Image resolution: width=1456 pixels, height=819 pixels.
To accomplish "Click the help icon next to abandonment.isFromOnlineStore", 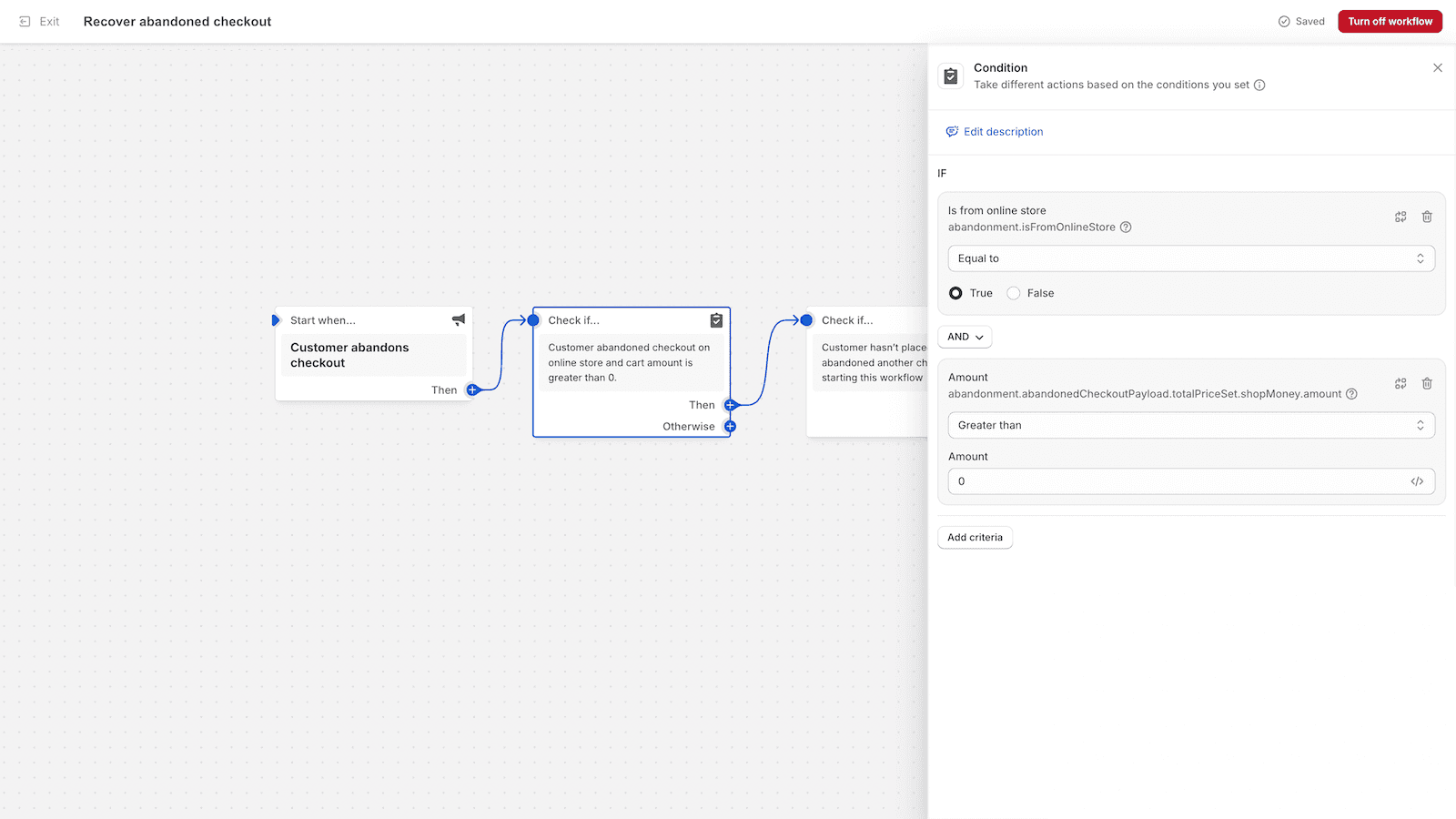I will click(x=1127, y=227).
